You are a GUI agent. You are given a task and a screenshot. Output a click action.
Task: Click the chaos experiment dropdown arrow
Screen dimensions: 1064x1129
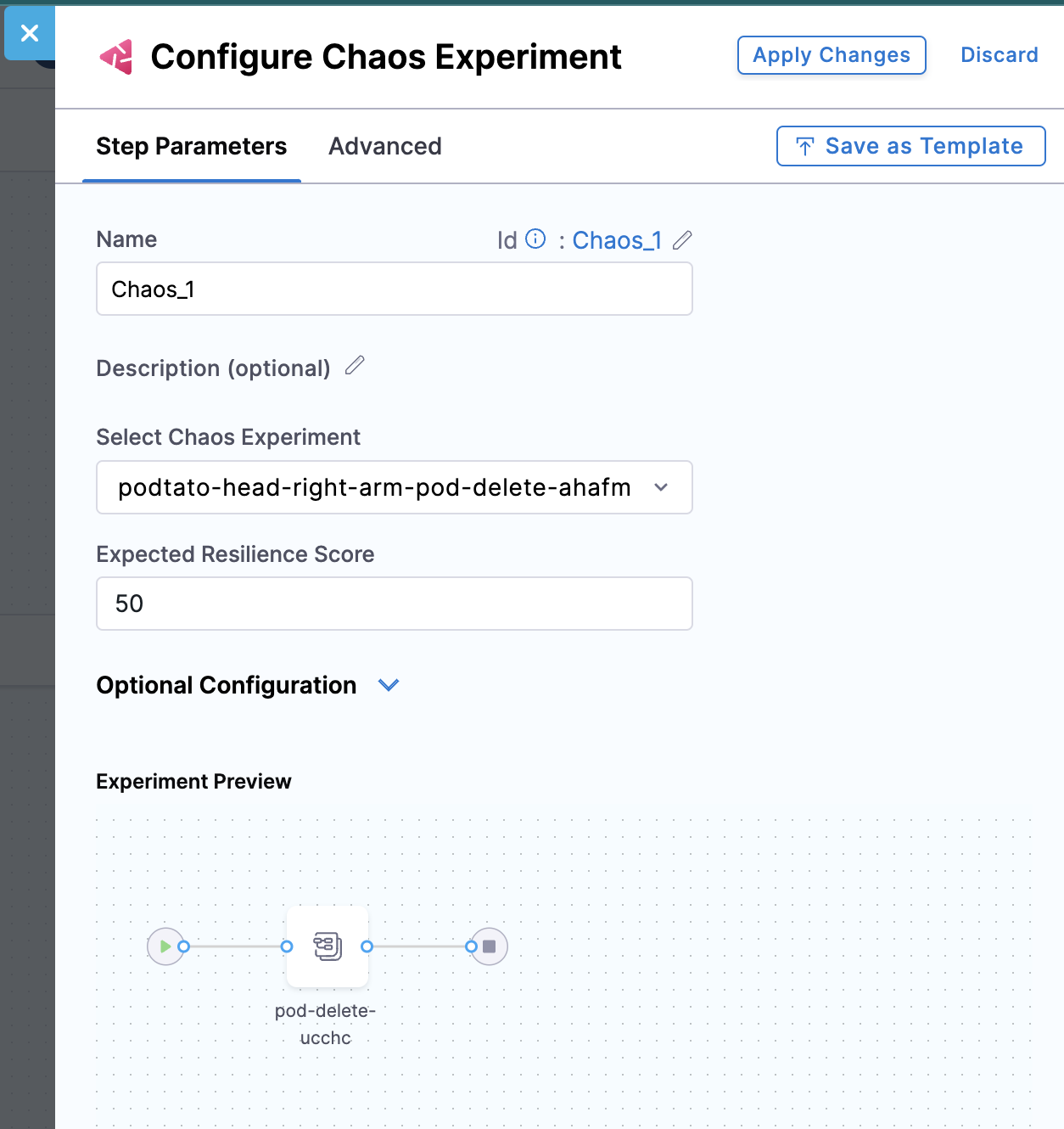(662, 487)
